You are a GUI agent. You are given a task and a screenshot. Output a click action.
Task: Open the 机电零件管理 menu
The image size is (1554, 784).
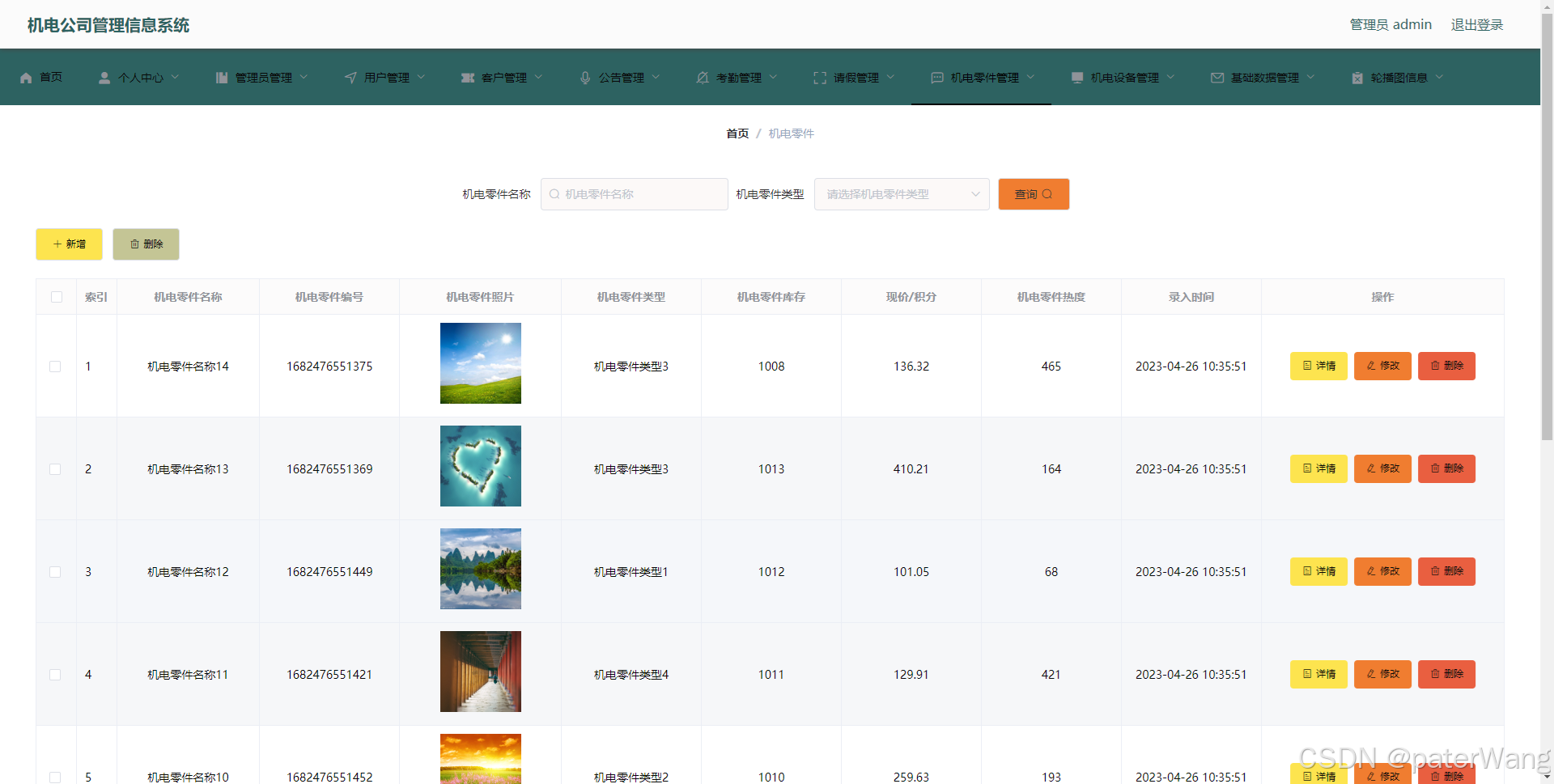coord(981,78)
